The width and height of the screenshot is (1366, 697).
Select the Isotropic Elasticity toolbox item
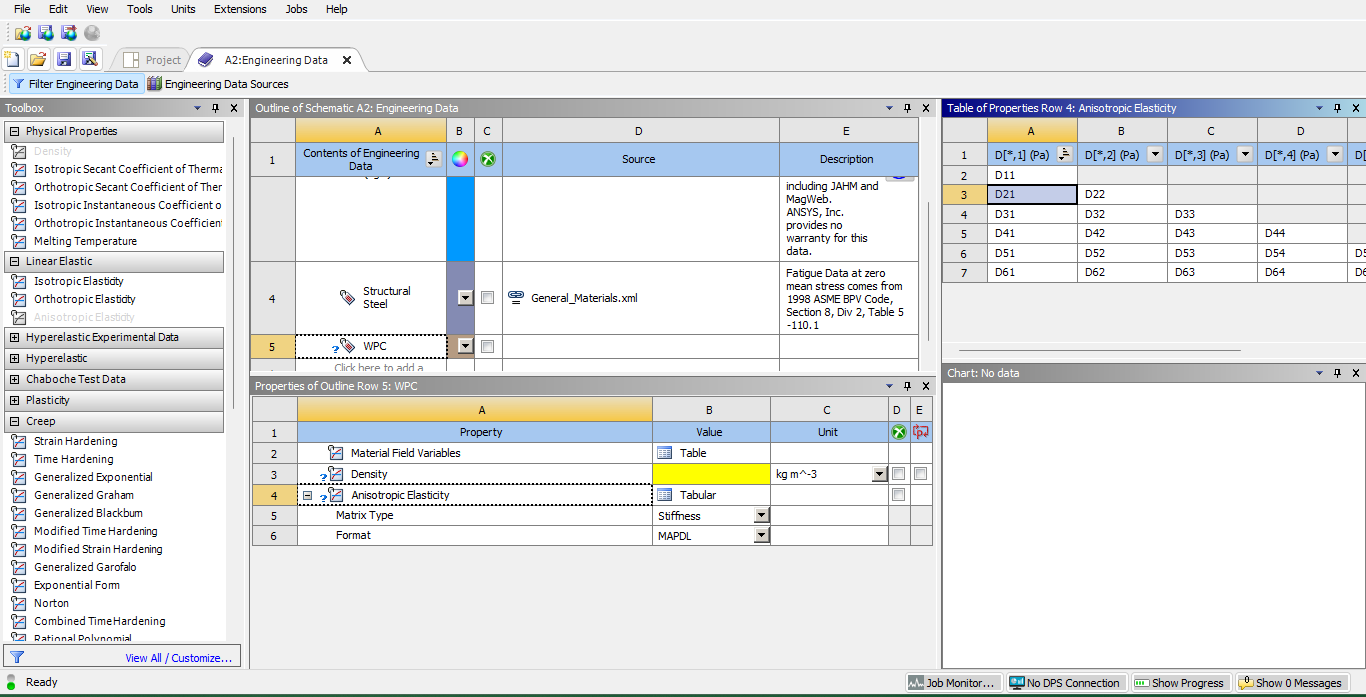(x=78, y=281)
